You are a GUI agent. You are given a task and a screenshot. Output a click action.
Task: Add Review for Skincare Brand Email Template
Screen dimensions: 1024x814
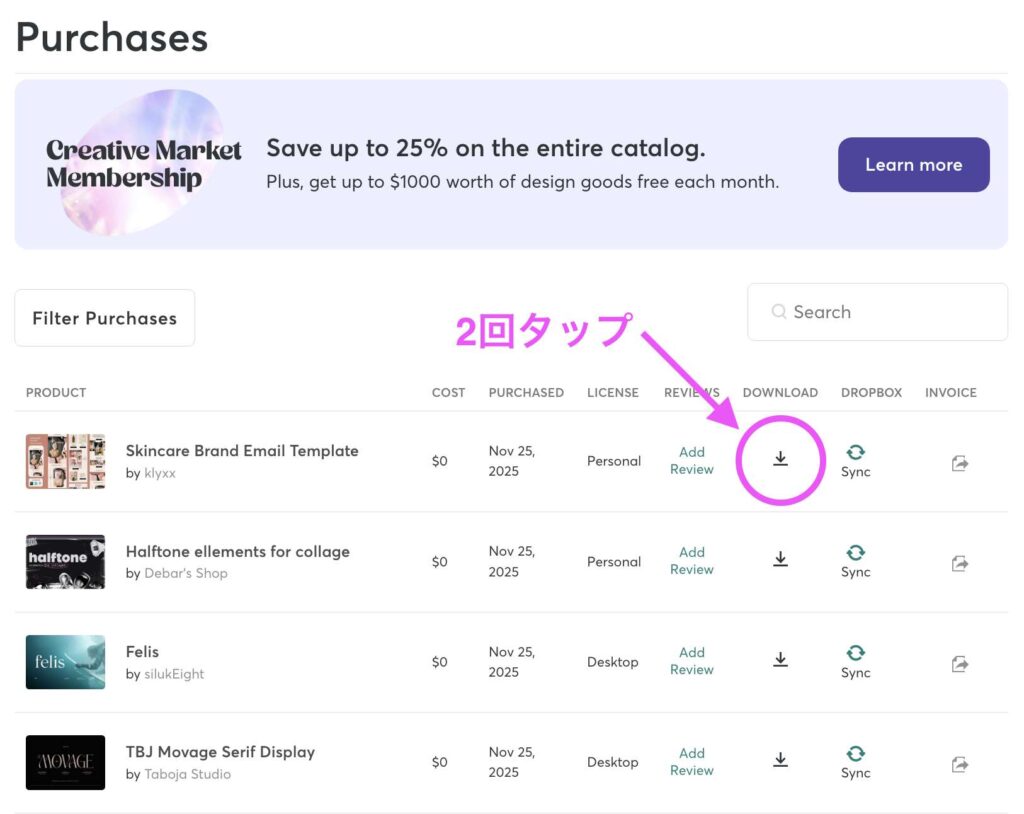coord(692,461)
